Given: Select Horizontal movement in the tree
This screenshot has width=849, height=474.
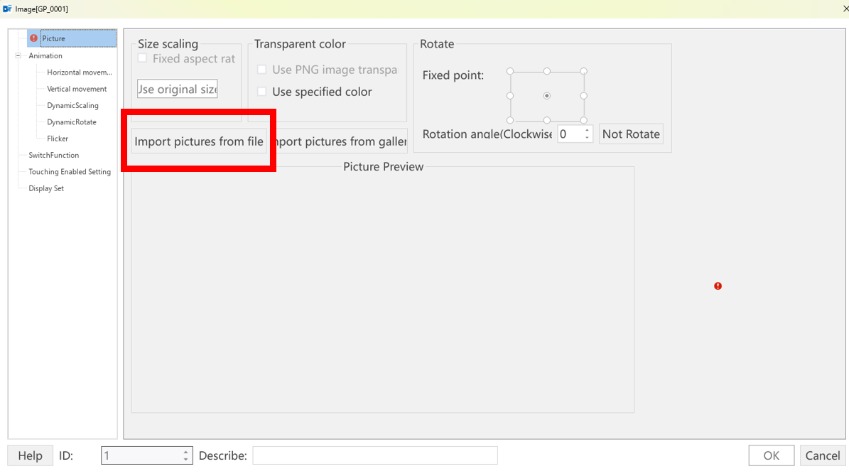Looking at the screenshot, I should [80, 72].
